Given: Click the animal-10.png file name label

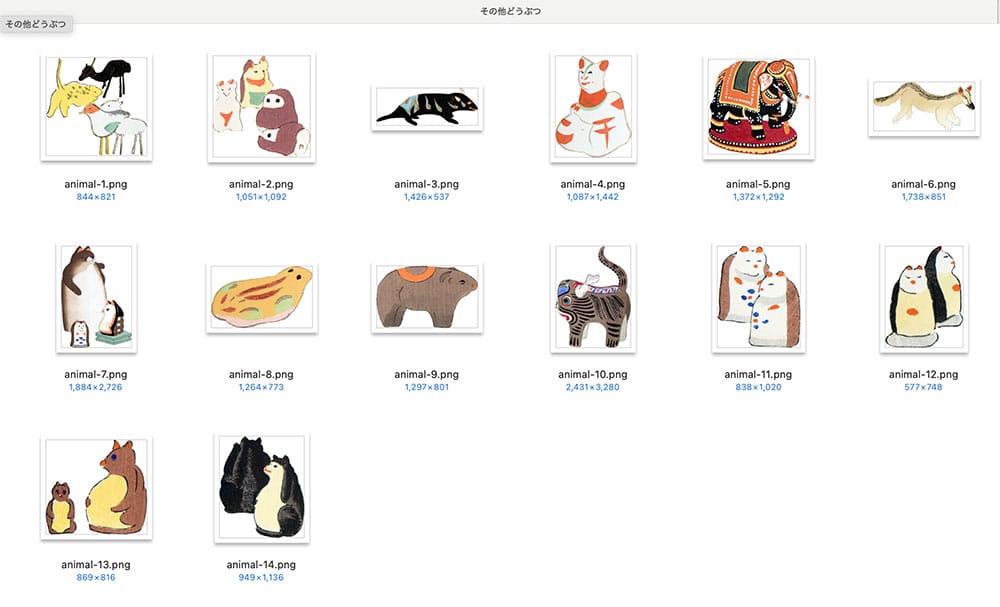Looking at the screenshot, I should [592, 375].
